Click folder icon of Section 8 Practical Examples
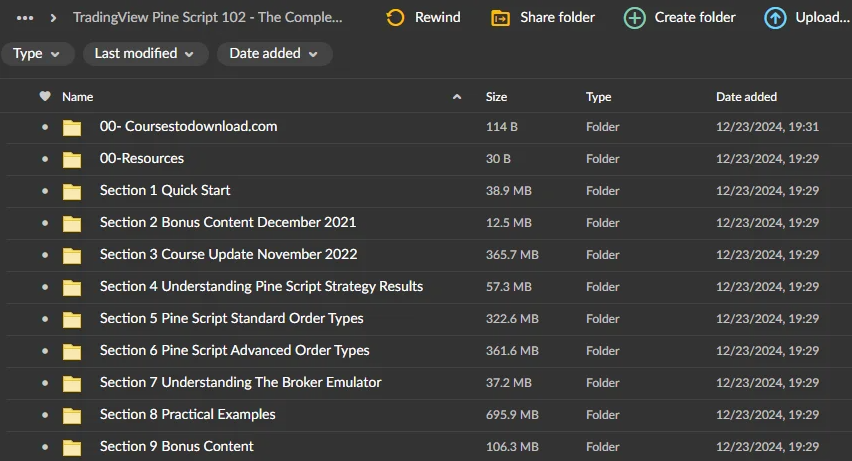Screen dimensions: 852x461 [72, 416]
